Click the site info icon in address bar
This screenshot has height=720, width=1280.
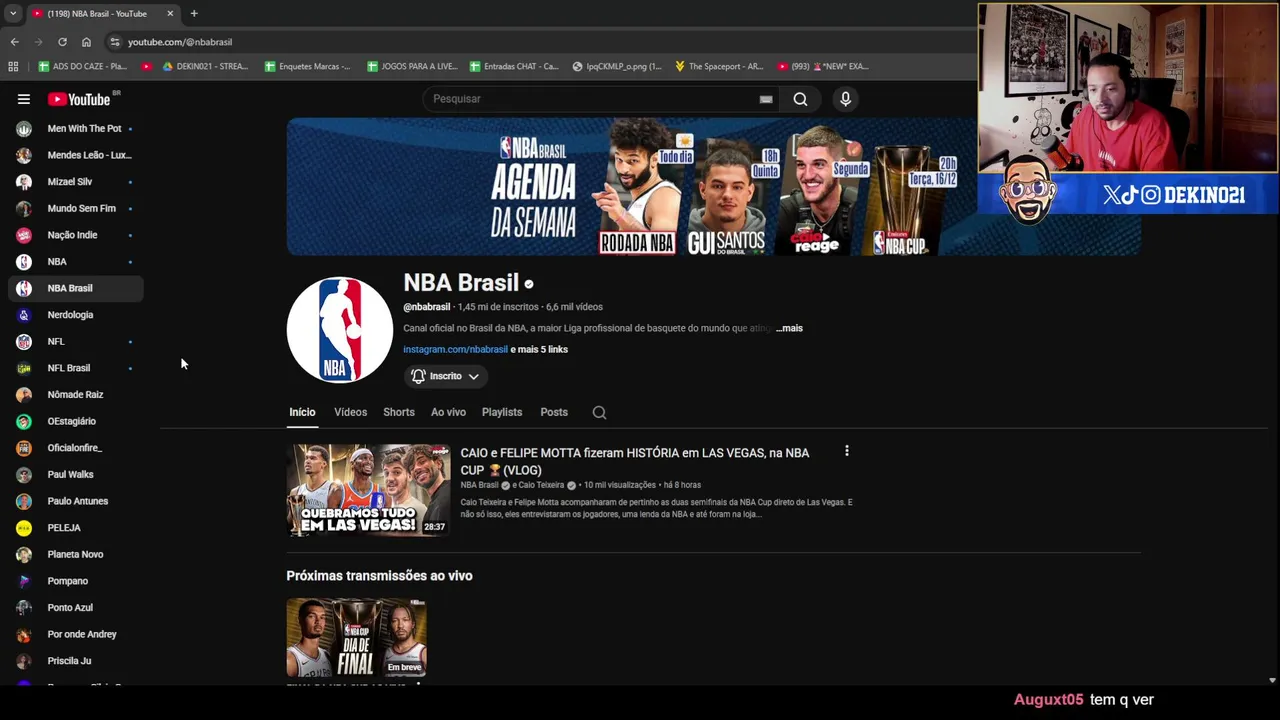click(115, 42)
